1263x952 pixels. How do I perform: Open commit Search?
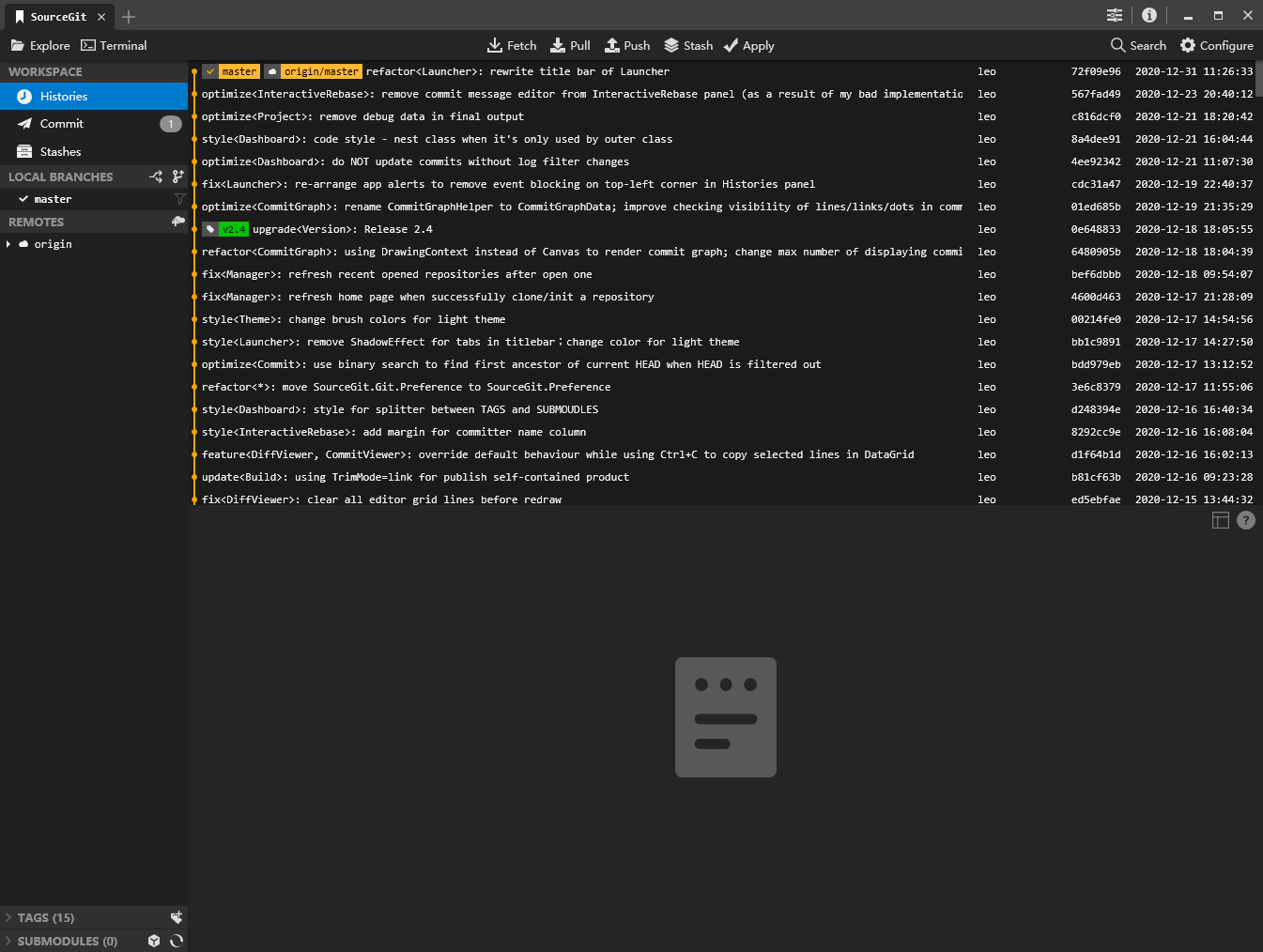coord(1138,45)
